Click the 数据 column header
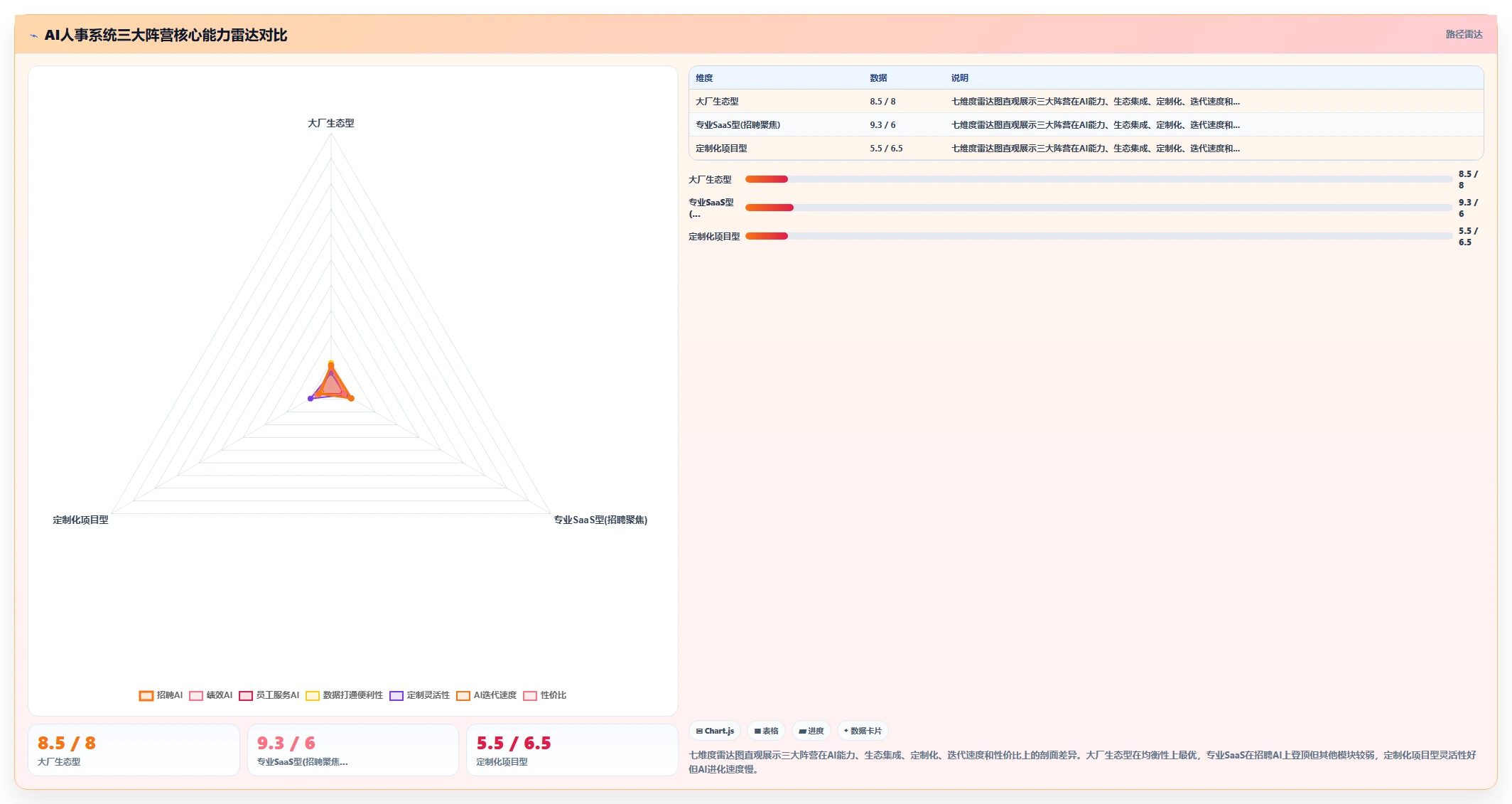Image resolution: width=1512 pixels, height=804 pixels. point(878,78)
